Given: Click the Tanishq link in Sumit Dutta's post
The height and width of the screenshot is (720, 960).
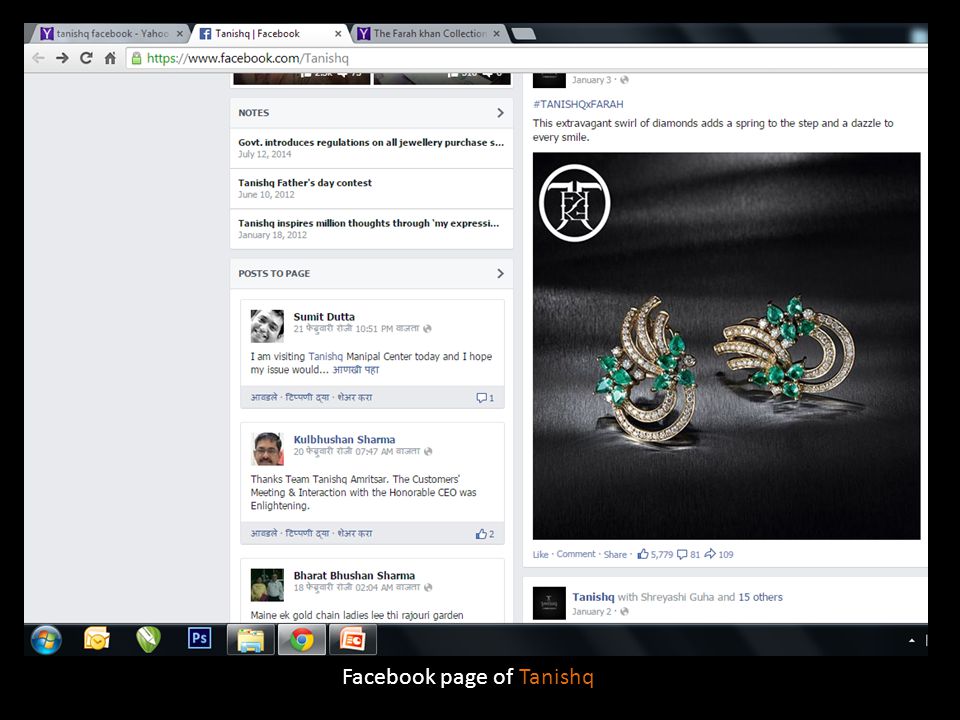Looking at the screenshot, I should pyautogui.click(x=326, y=356).
